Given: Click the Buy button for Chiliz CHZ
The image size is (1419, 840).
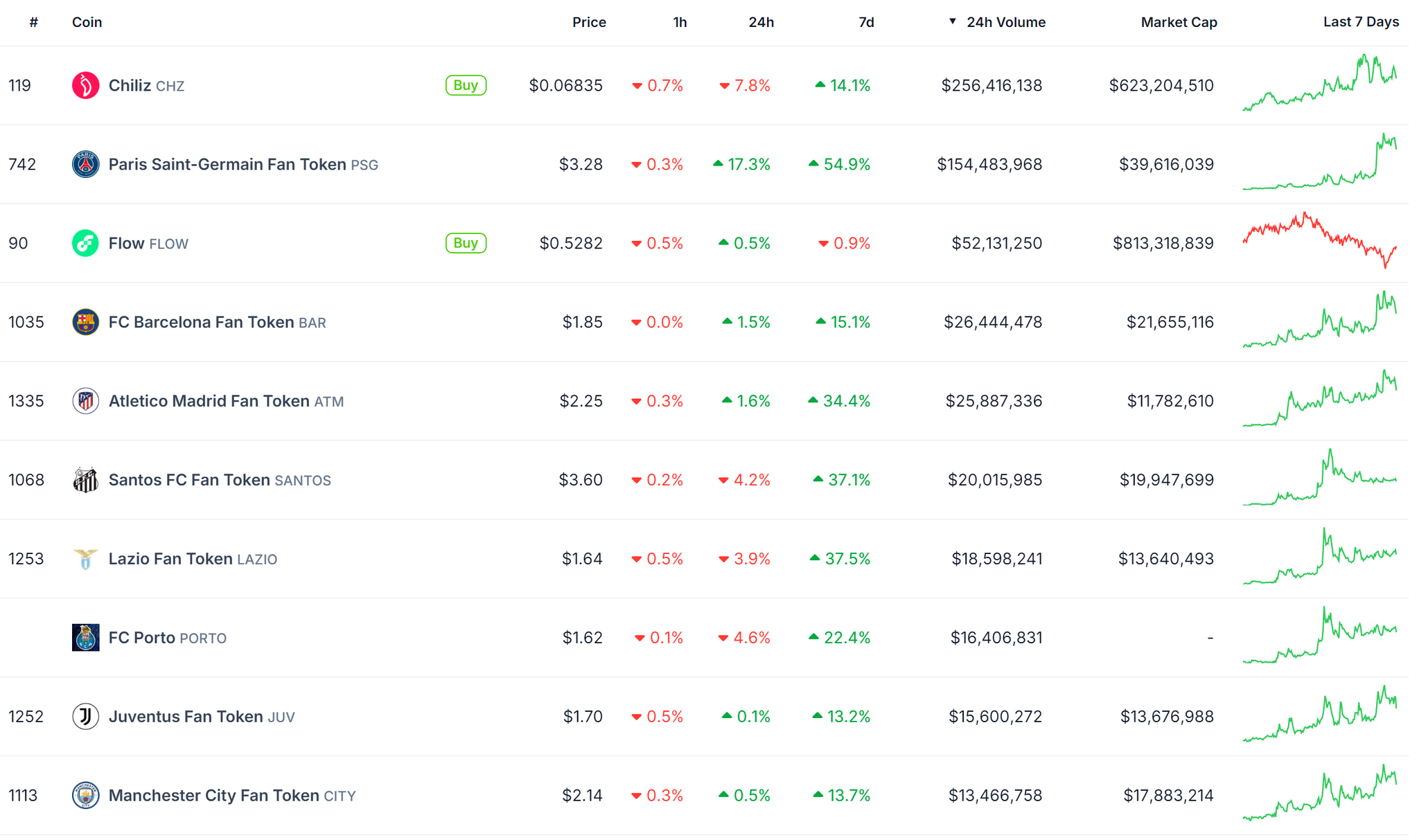Looking at the screenshot, I should pos(466,85).
